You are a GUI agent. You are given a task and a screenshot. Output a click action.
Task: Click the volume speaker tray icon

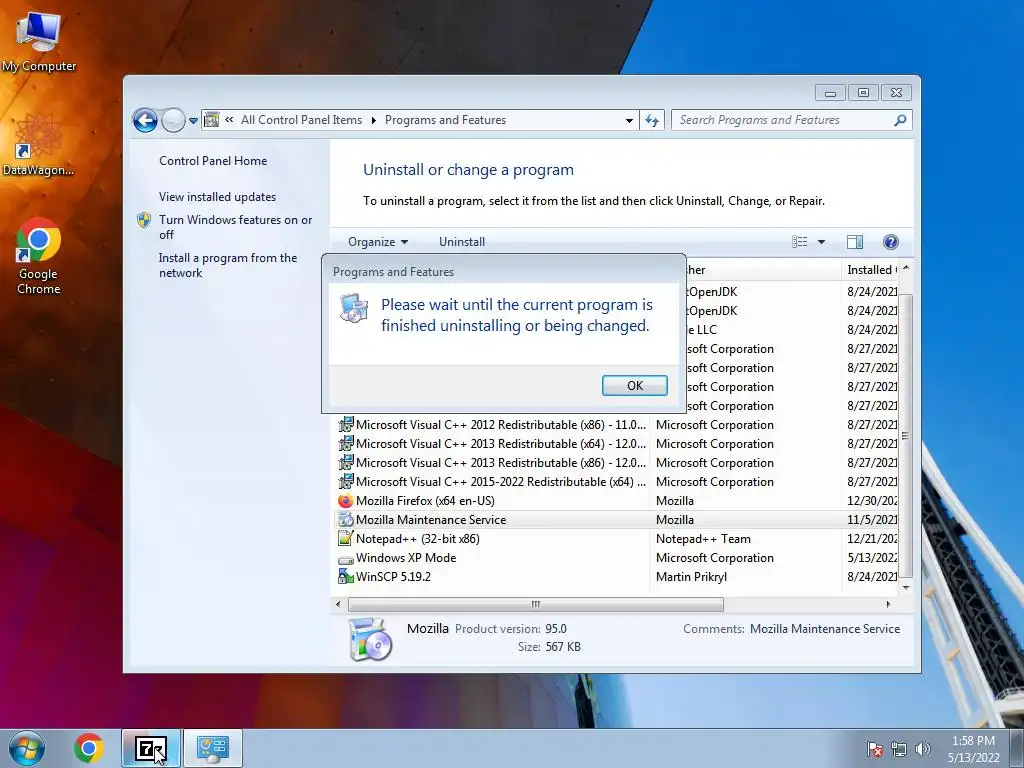(922, 749)
